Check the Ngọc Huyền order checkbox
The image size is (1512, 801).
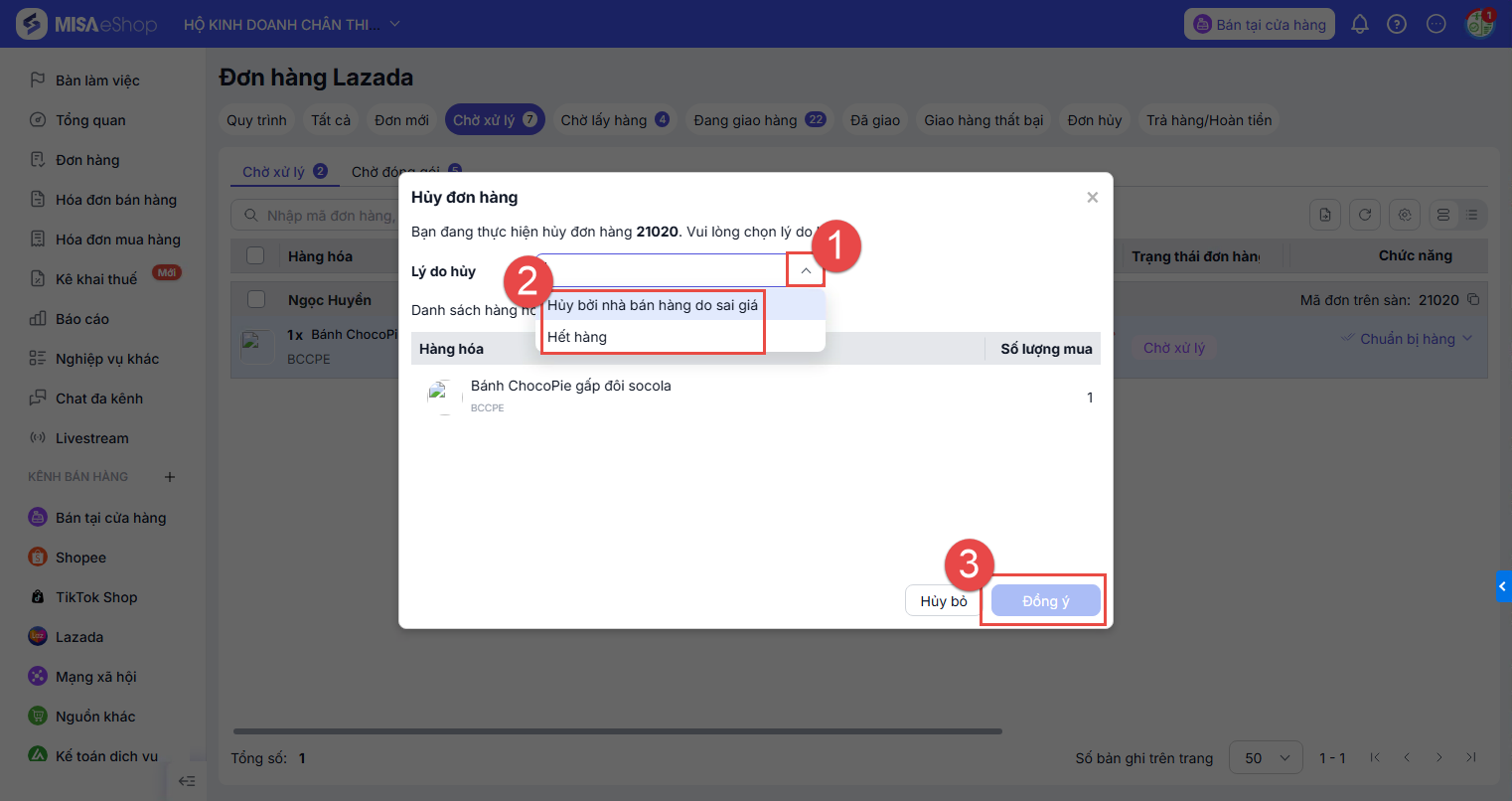point(255,299)
